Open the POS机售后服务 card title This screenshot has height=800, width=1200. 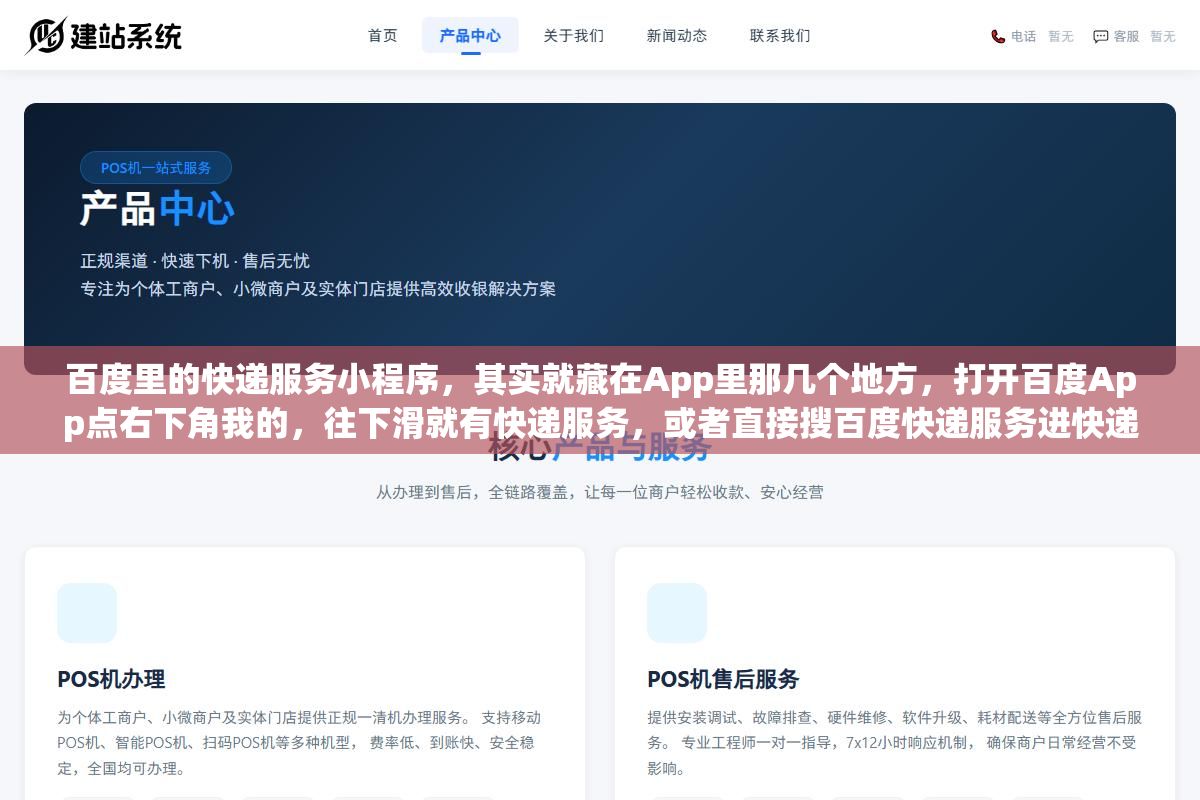tap(723, 679)
